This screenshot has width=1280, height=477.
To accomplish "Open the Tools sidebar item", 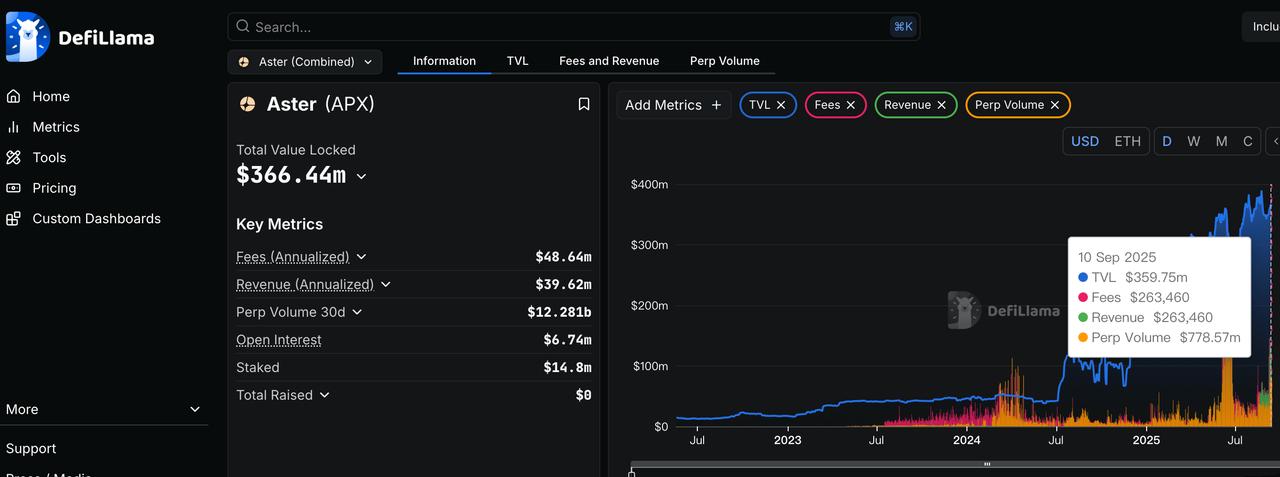I will pyautogui.click(x=48, y=158).
